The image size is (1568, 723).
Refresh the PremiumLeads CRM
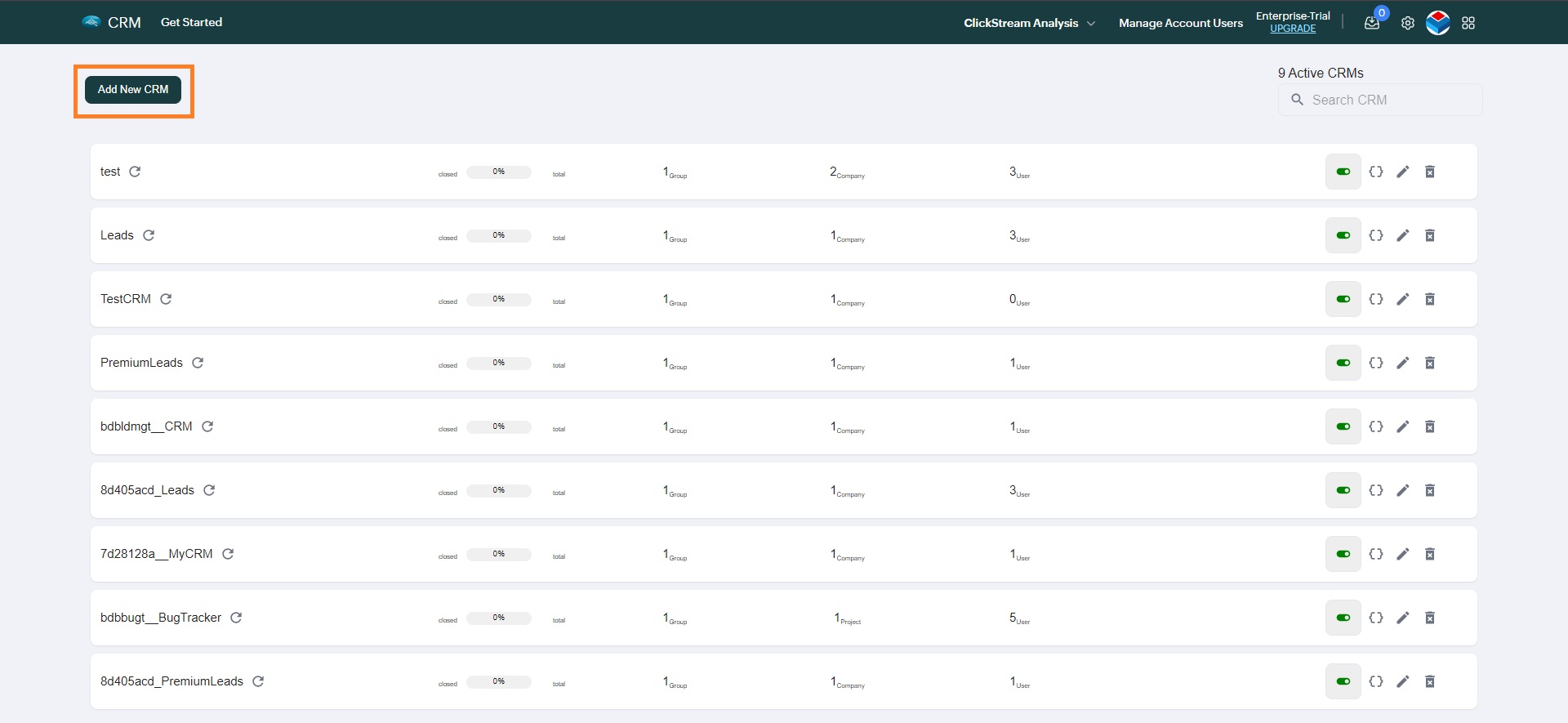tap(198, 363)
